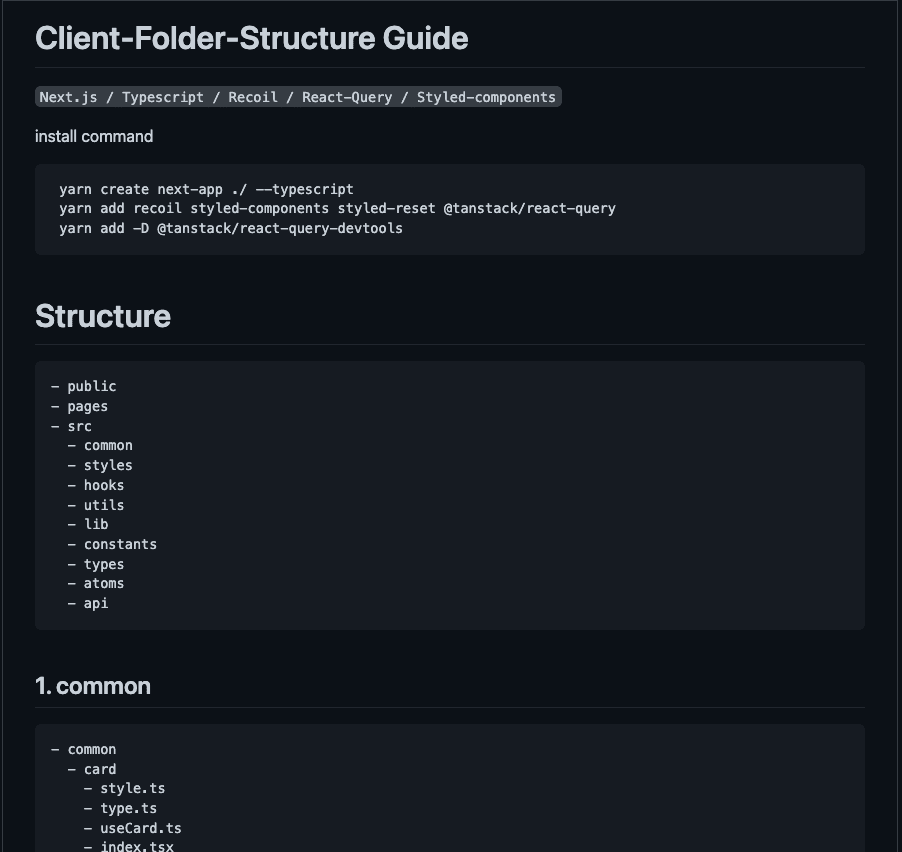Screen dimensions: 902x852
Task: Select the pages folder entry
Action: tap(87, 406)
